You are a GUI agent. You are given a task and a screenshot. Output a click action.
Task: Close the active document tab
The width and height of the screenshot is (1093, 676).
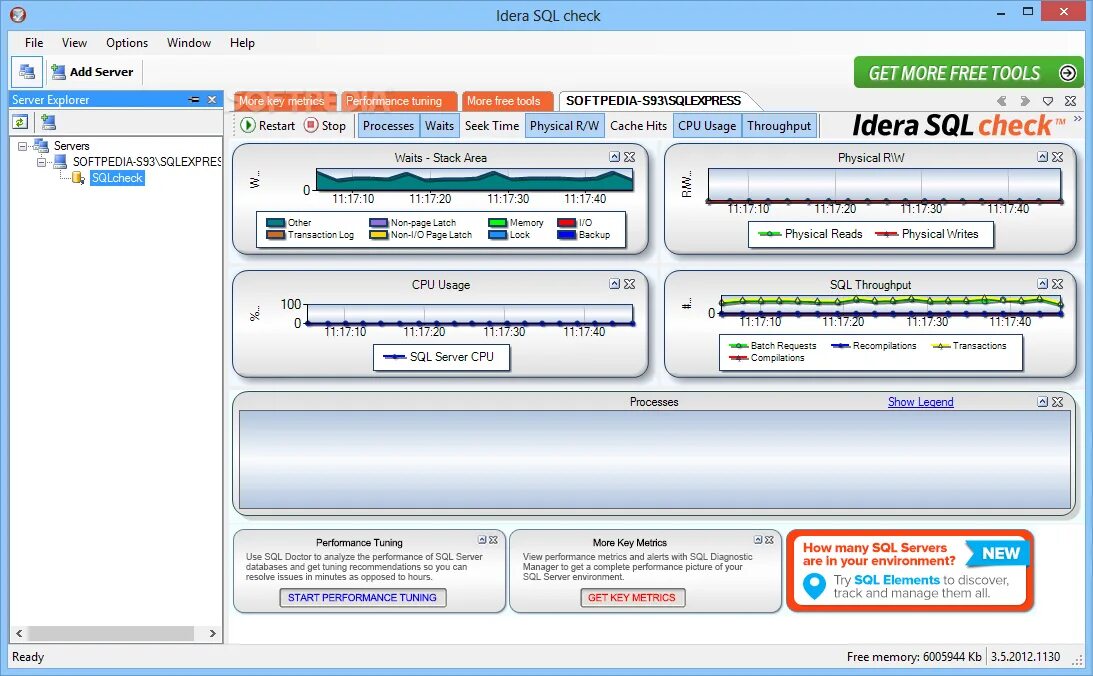(x=1071, y=101)
